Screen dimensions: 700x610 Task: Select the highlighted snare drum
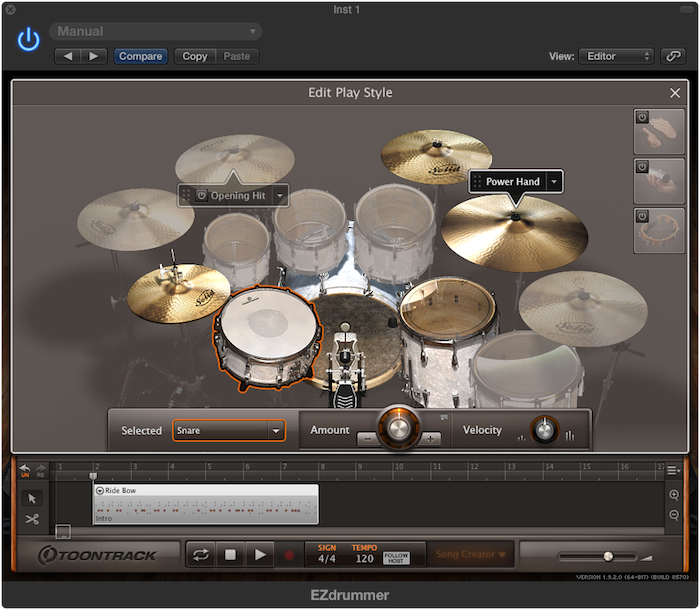pyautogui.click(x=267, y=336)
